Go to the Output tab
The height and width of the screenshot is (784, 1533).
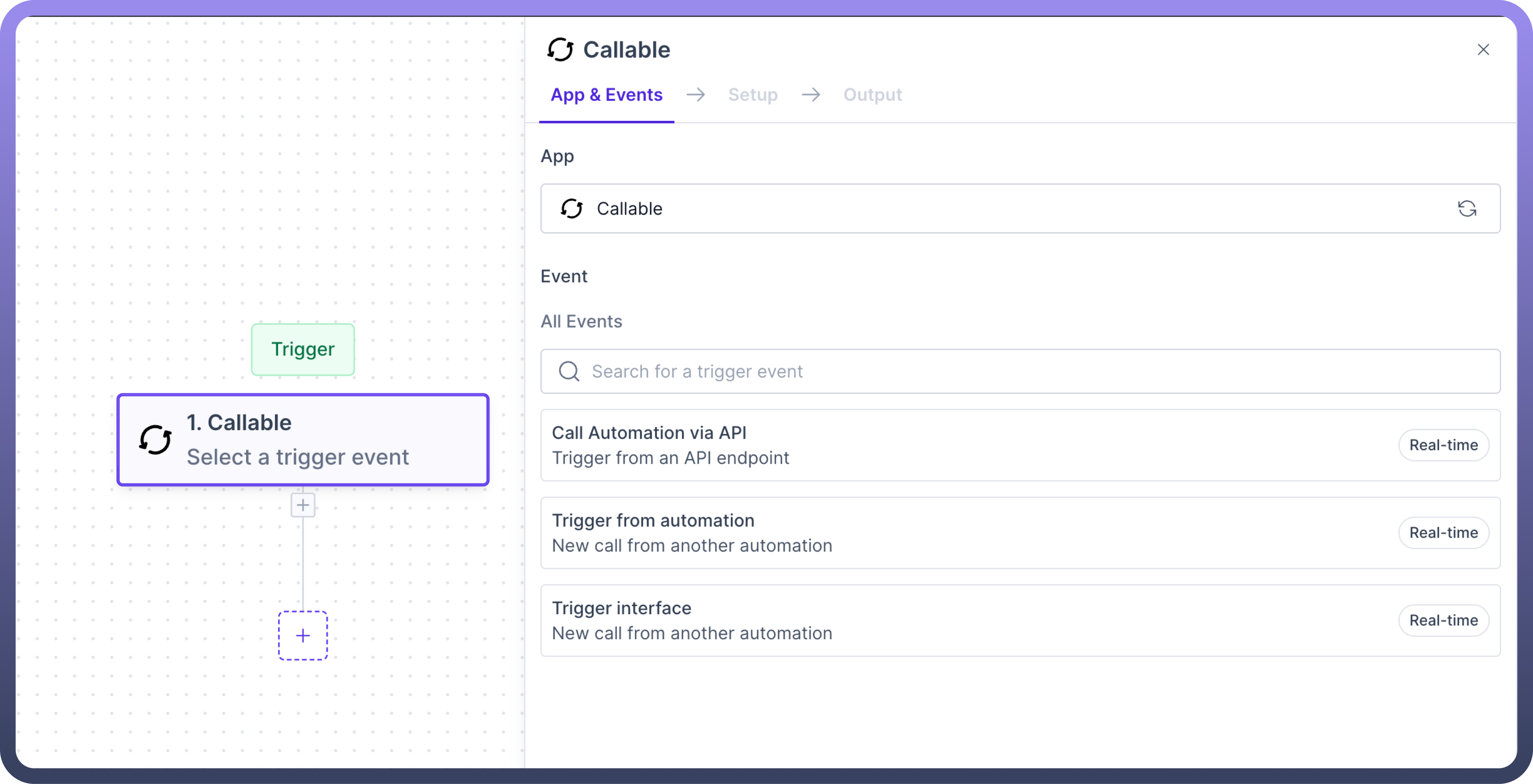[872, 95]
